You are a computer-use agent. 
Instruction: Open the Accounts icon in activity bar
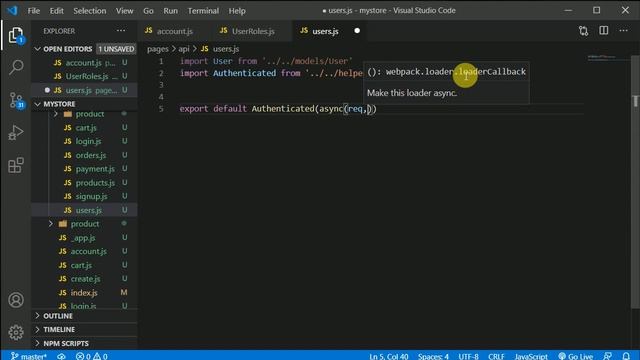point(16,300)
